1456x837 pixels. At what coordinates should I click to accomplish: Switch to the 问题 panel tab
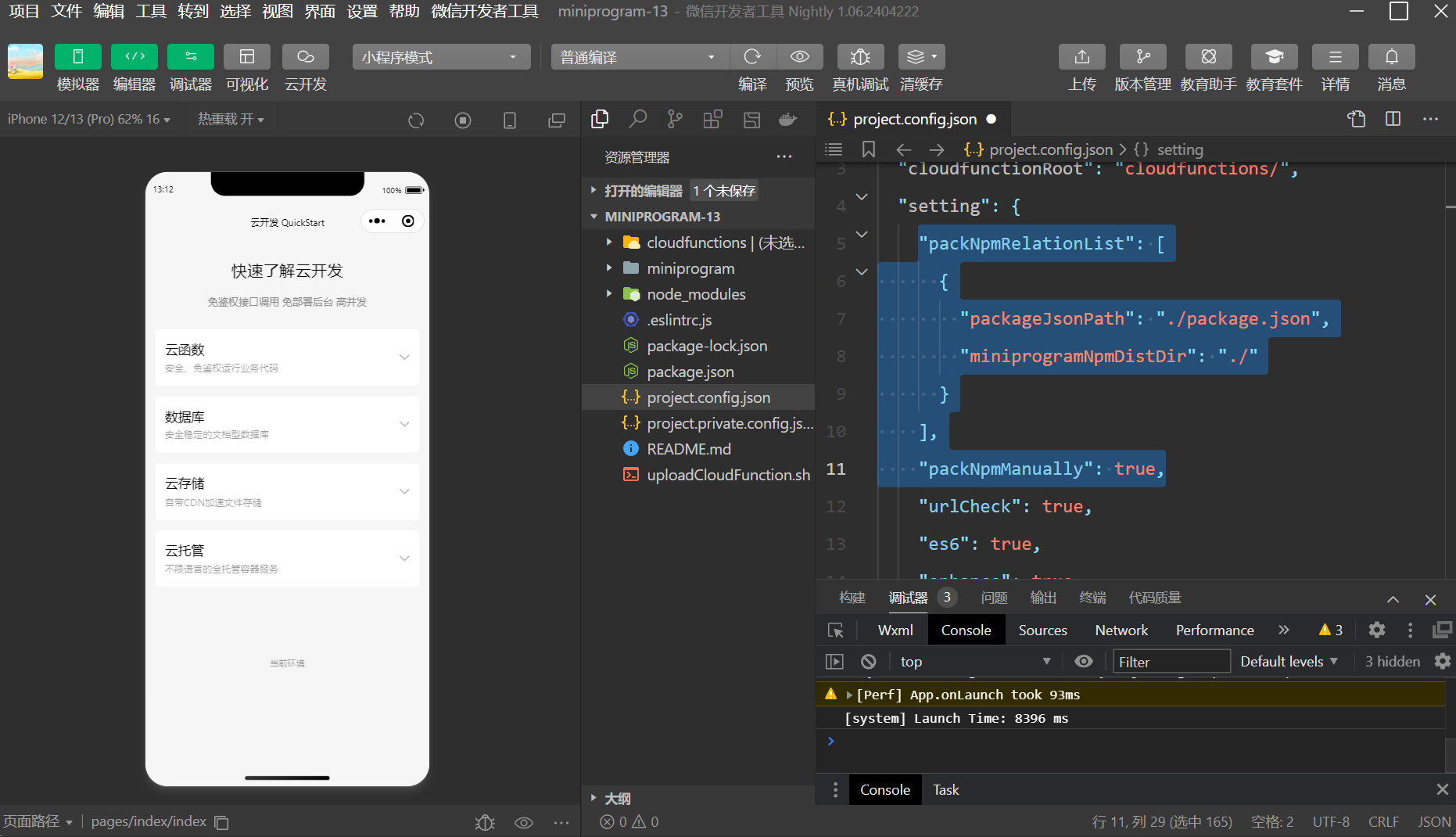coord(994,598)
